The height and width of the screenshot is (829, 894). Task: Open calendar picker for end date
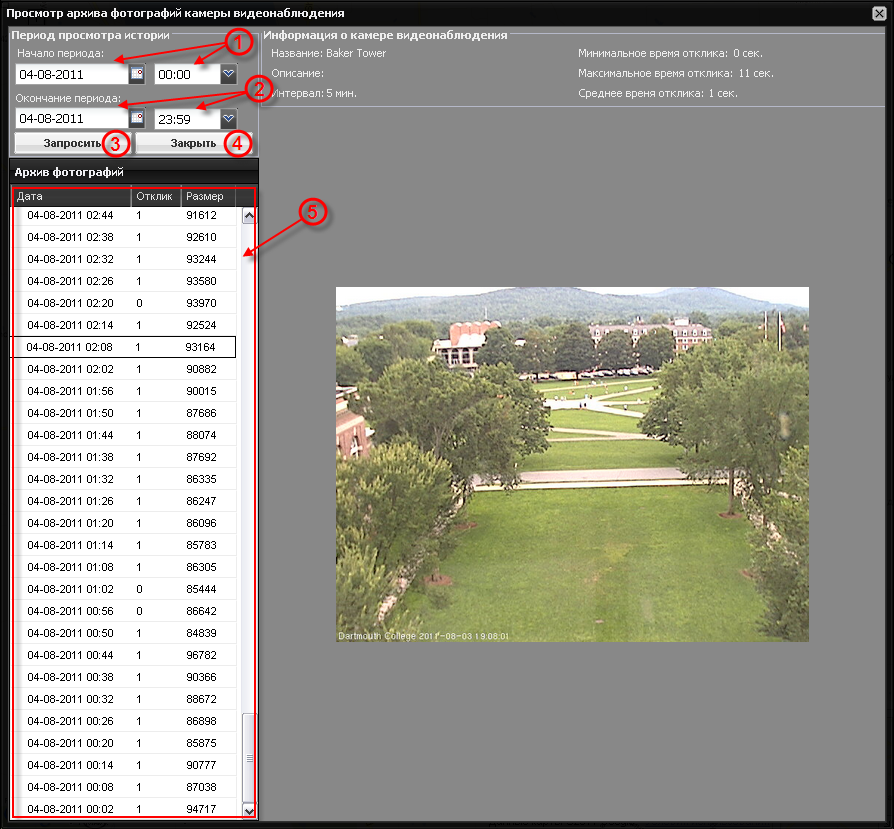pyautogui.click(x=137, y=119)
